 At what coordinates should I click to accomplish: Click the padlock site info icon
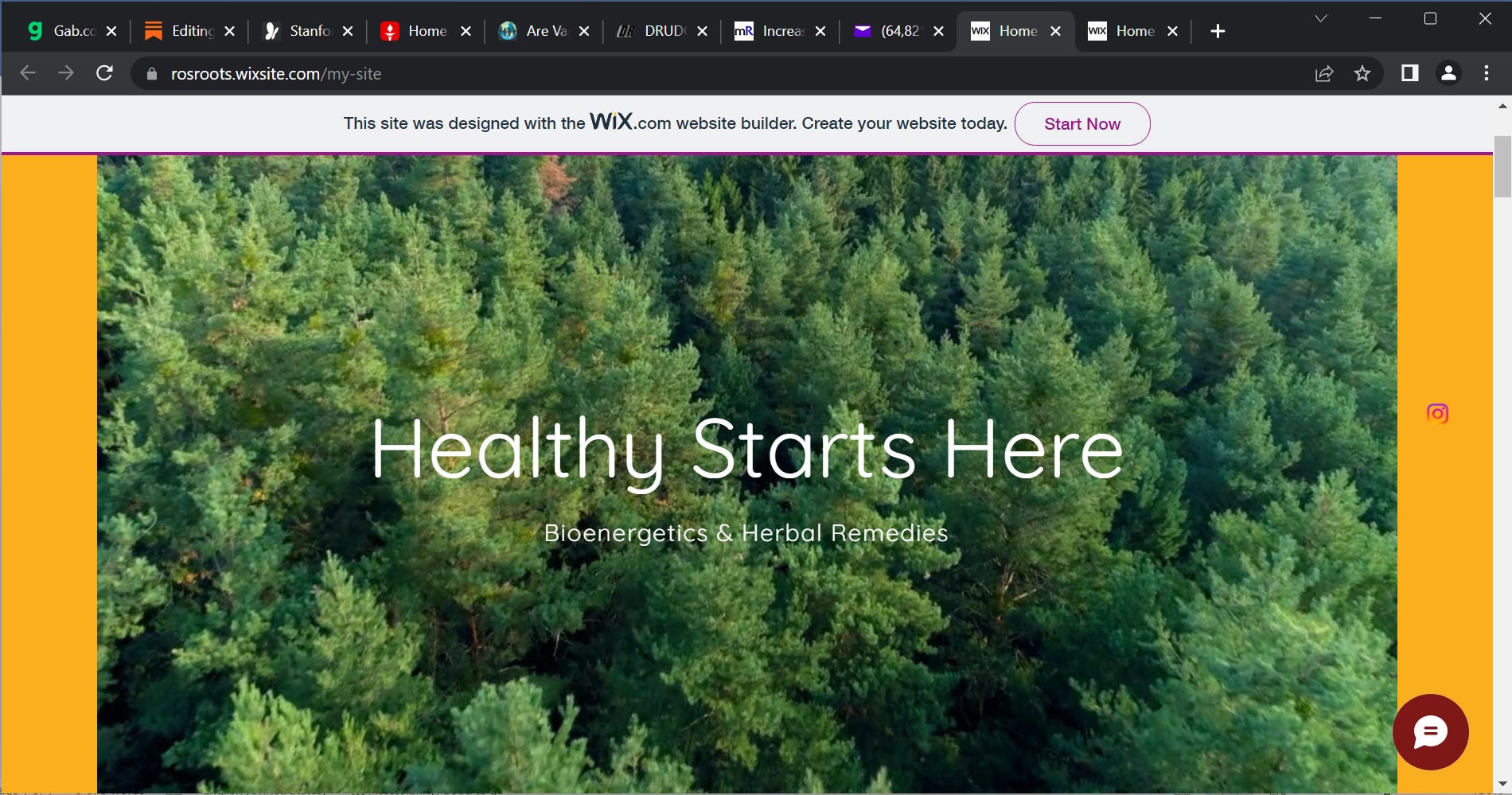[152, 73]
